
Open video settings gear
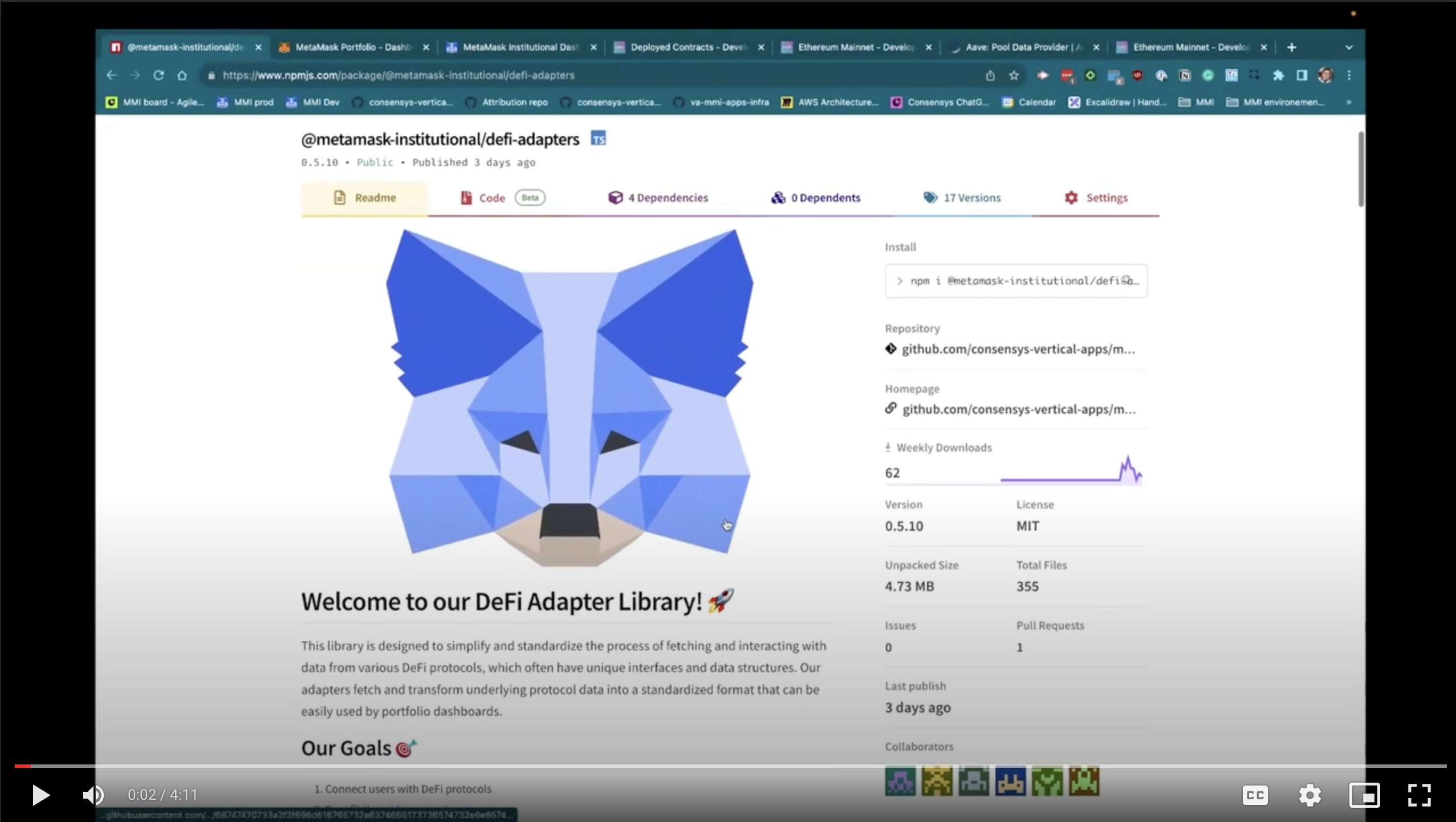(x=1309, y=795)
